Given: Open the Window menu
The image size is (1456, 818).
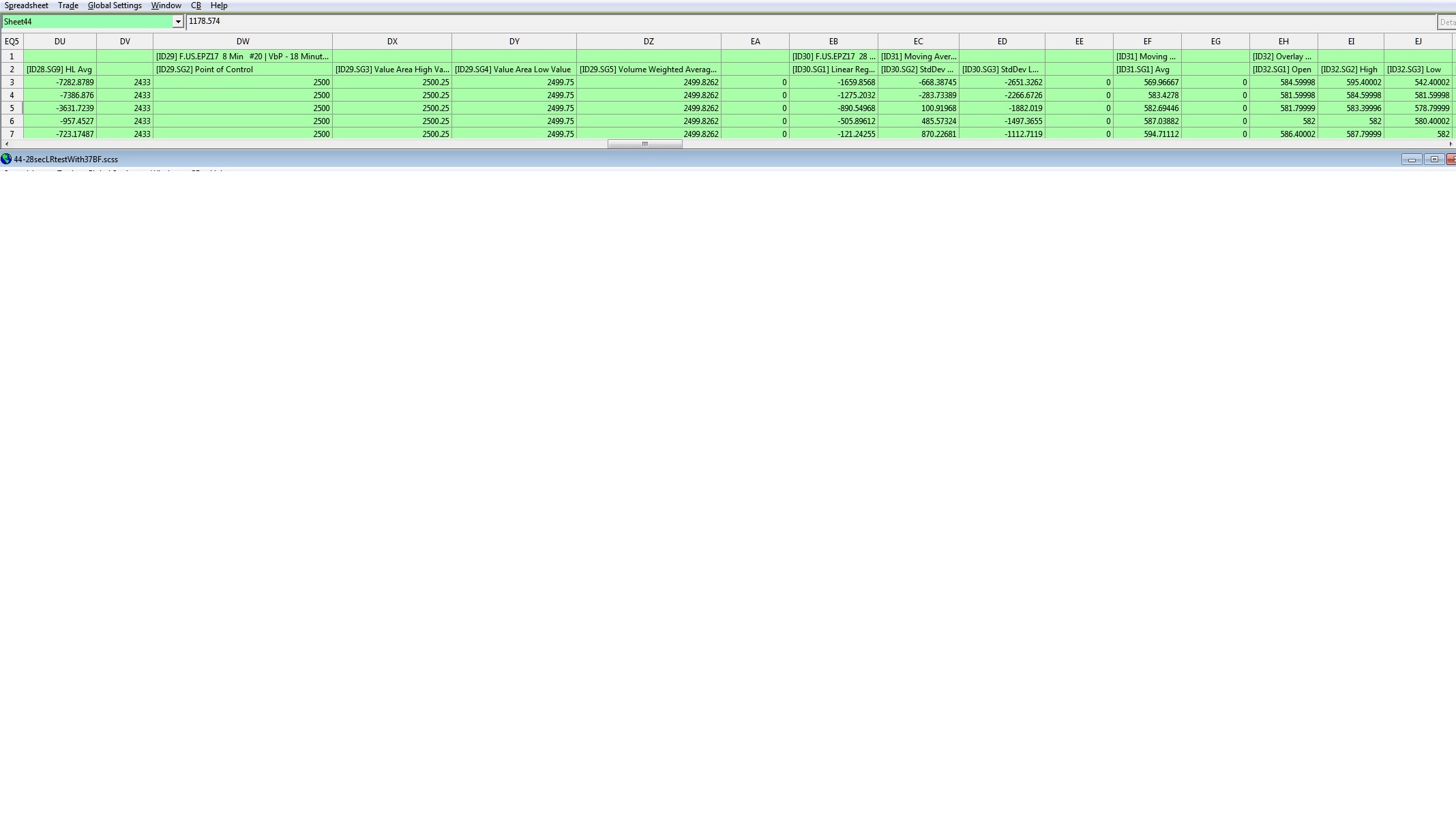Looking at the screenshot, I should 166,5.
